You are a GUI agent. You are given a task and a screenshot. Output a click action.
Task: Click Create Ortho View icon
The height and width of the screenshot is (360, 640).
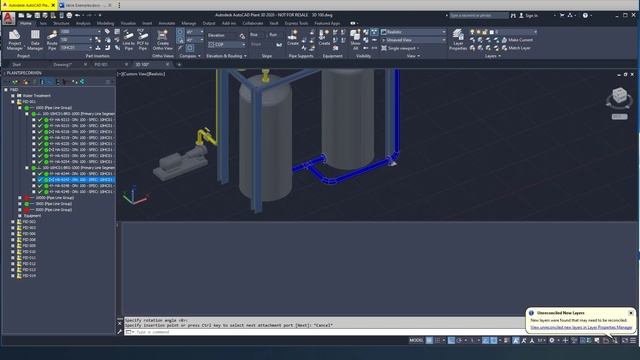click(162, 40)
